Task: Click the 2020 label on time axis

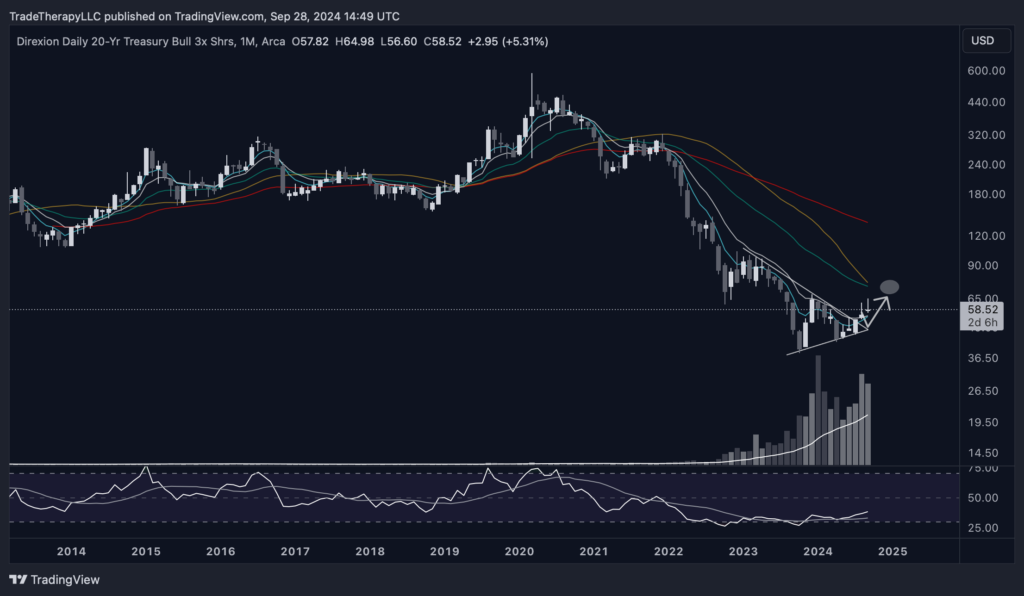Action: tap(519, 551)
